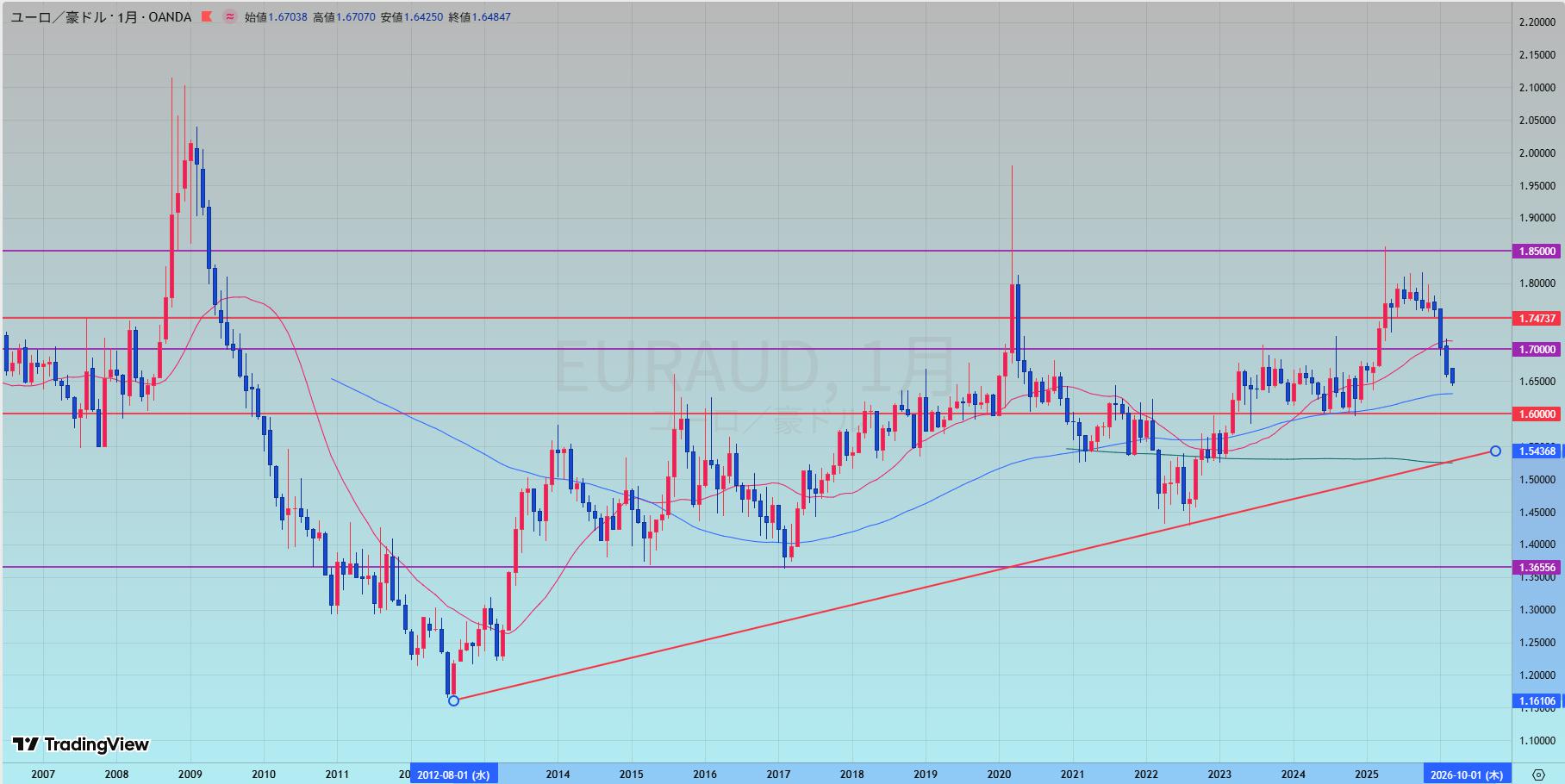
Task: Click the 2.20000 price scale label
Action: click(1537, 22)
